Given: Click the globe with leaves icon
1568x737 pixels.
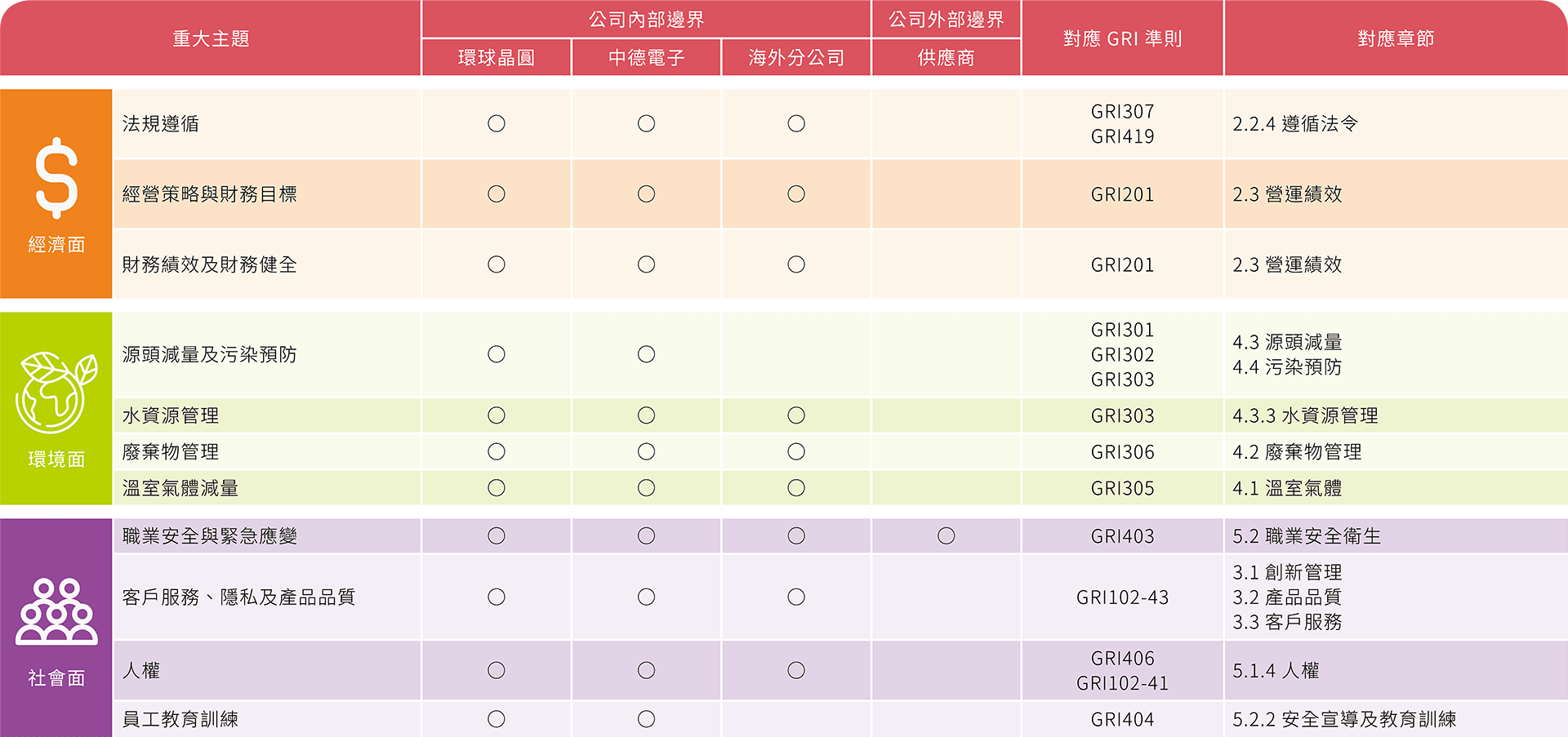Looking at the screenshot, I should coord(55,393).
